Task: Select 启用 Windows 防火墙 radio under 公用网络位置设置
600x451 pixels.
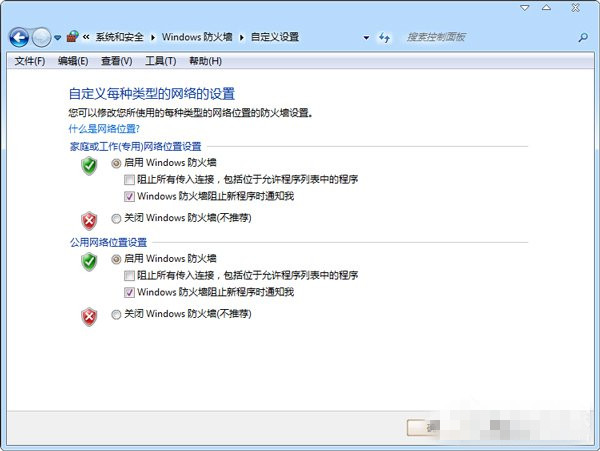Action: pos(116,259)
